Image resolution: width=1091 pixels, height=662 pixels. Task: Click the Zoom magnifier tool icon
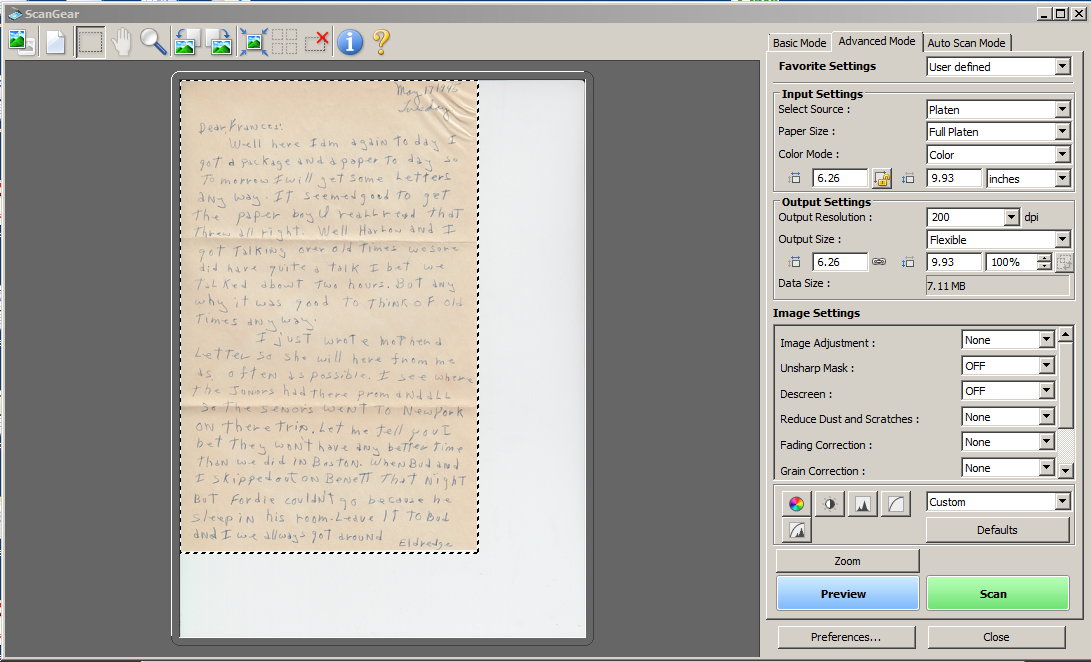[x=153, y=42]
